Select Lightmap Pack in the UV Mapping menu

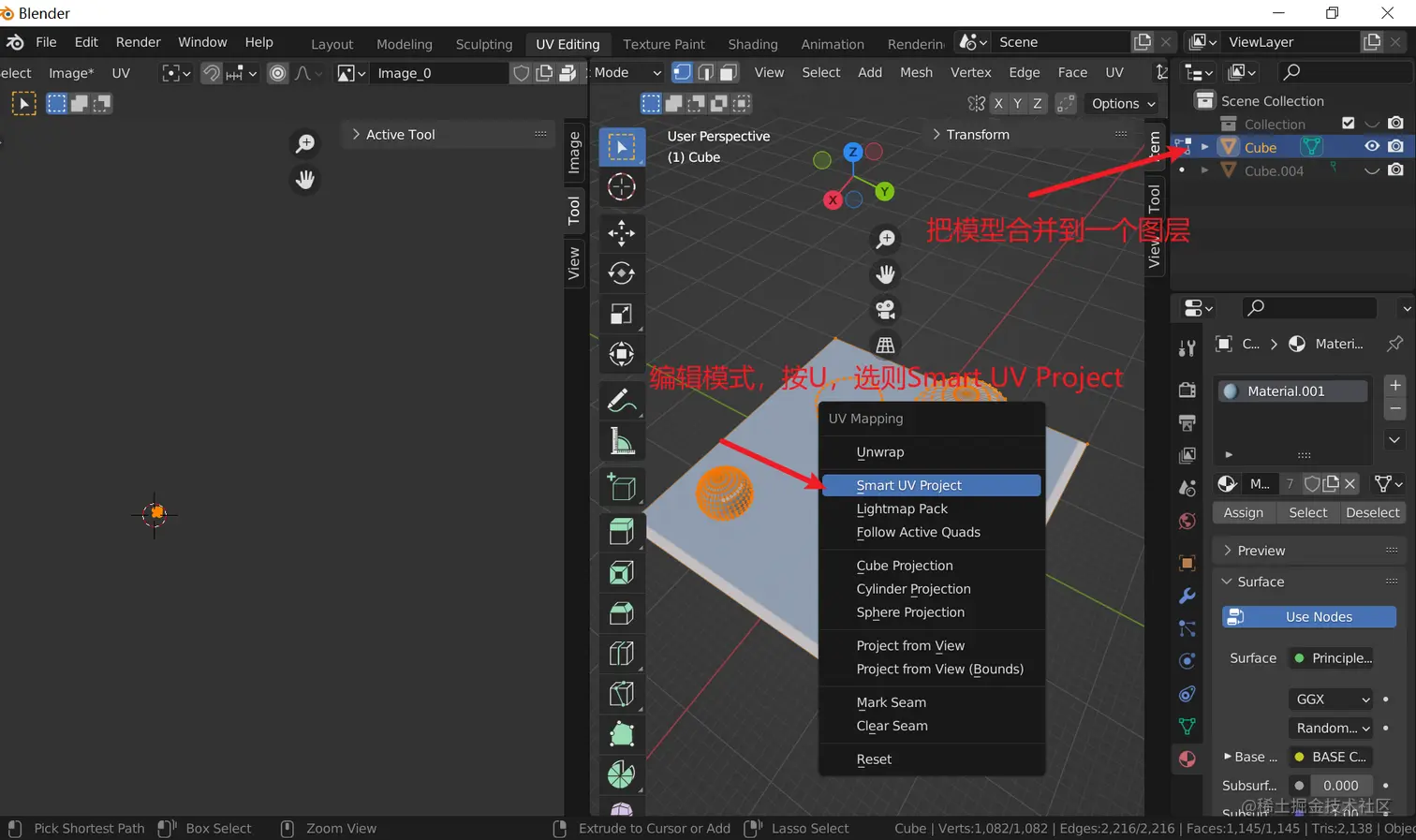pyautogui.click(x=931, y=508)
